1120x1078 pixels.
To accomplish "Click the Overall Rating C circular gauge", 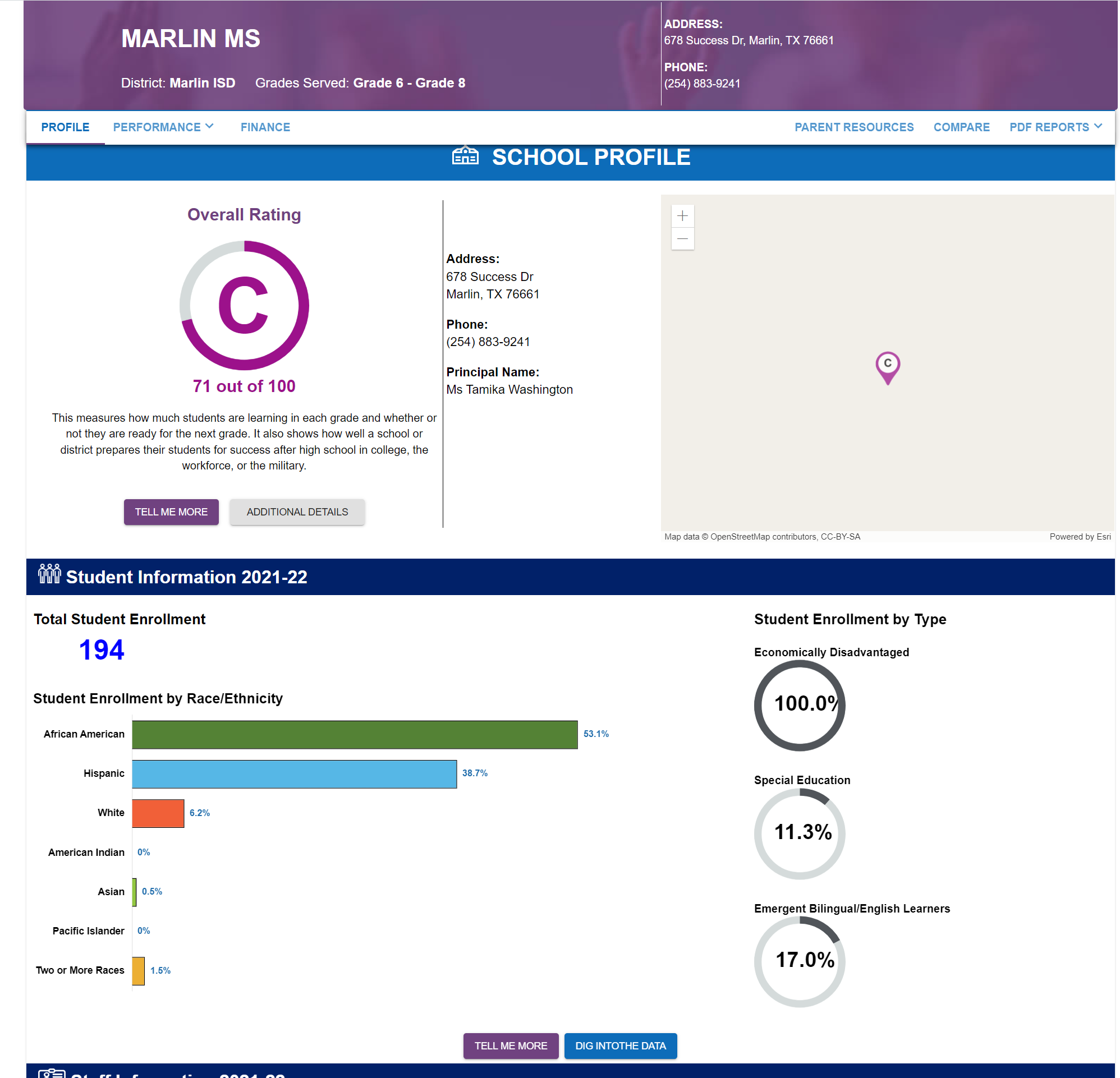I will pyautogui.click(x=244, y=305).
